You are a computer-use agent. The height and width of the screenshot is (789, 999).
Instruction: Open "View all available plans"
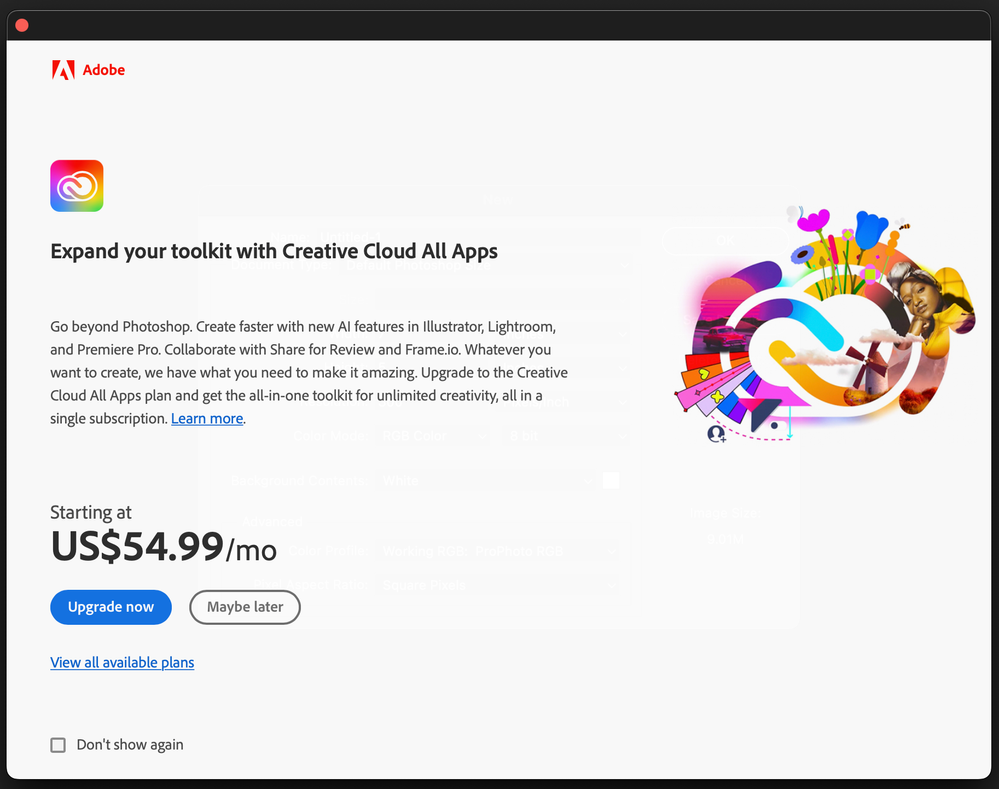[122, 662]
